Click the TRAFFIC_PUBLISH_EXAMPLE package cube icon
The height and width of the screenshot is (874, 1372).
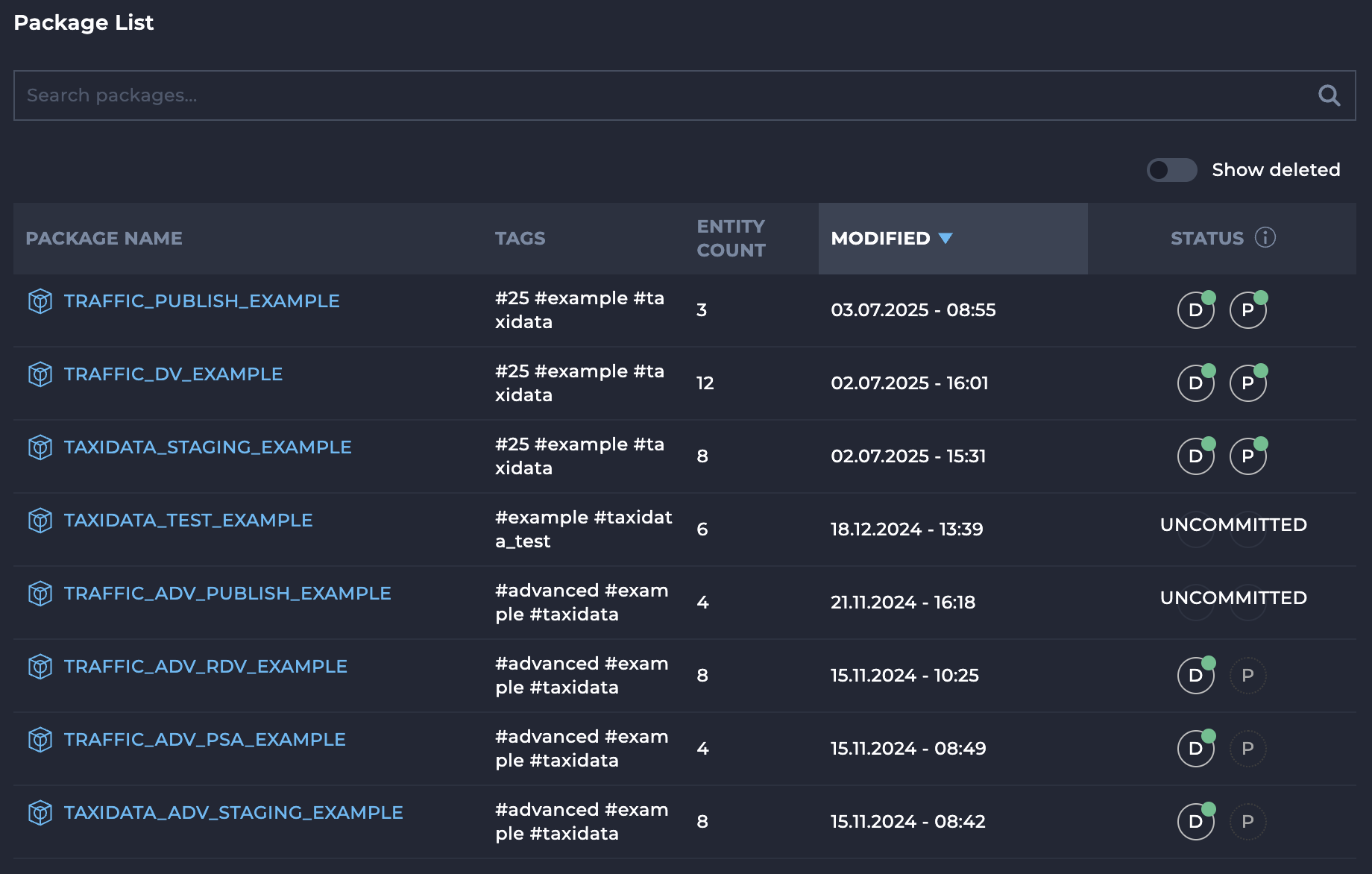[40, 301]
